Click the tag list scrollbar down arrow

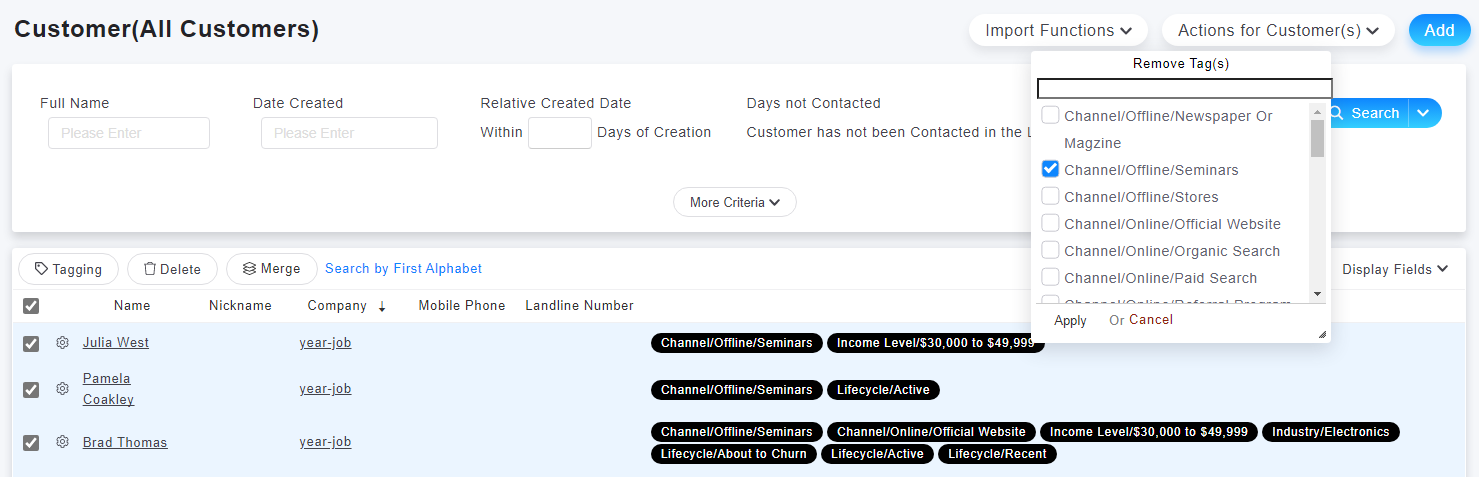1317,294
